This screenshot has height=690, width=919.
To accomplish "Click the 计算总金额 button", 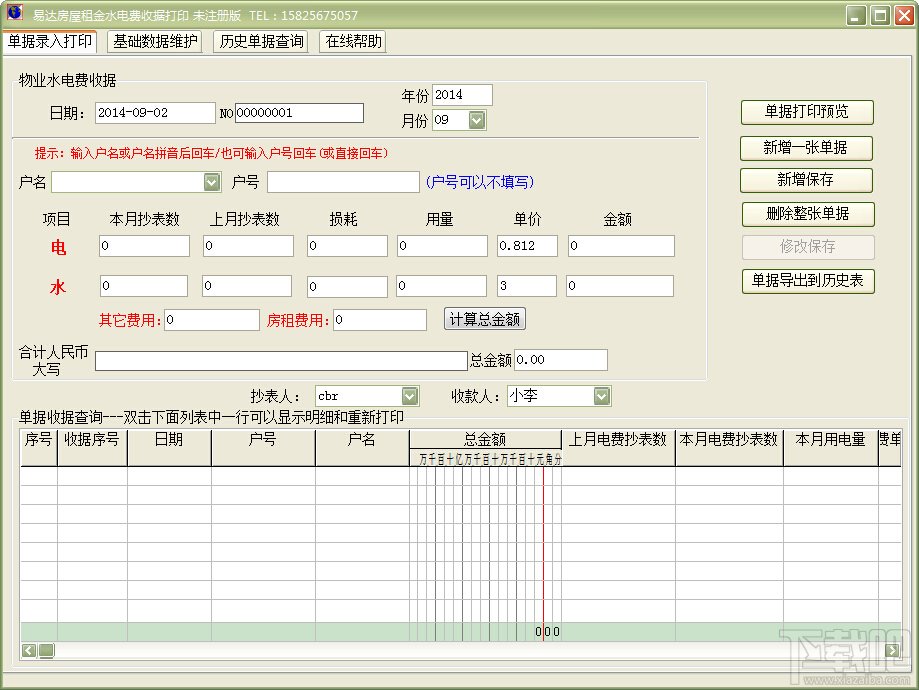I will (485, 319).
